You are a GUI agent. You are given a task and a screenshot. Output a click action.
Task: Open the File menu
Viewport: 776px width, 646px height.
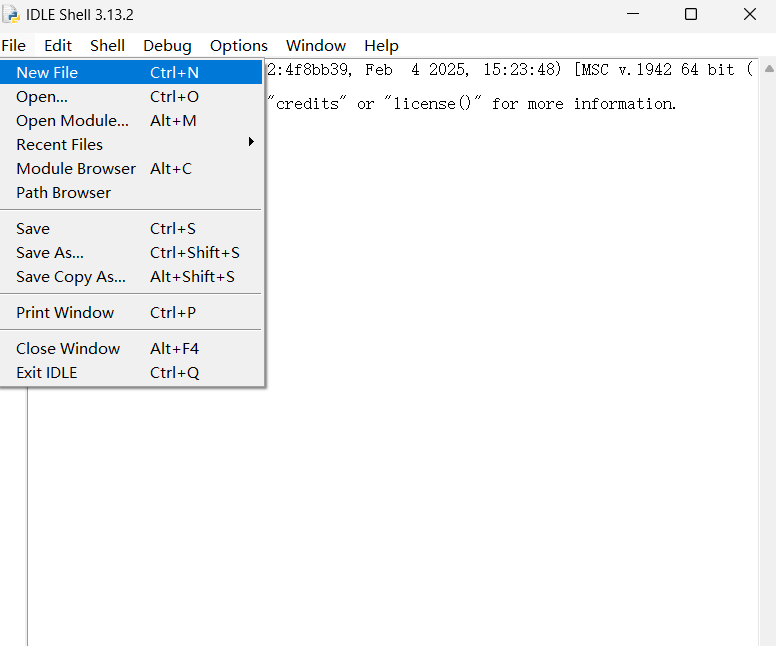click(x=13, y=46)
